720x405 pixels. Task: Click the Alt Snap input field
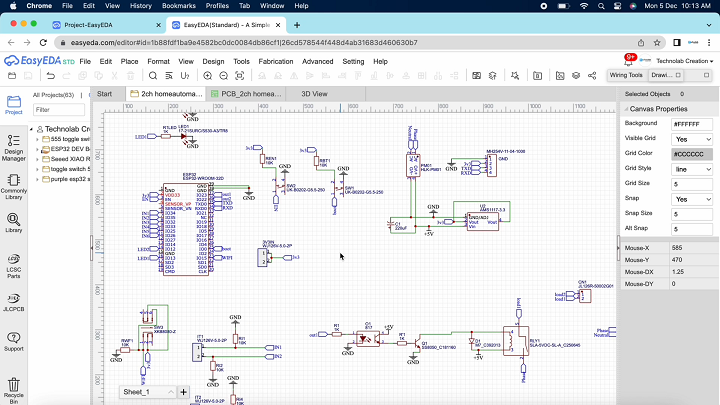(x=692, y=229)
